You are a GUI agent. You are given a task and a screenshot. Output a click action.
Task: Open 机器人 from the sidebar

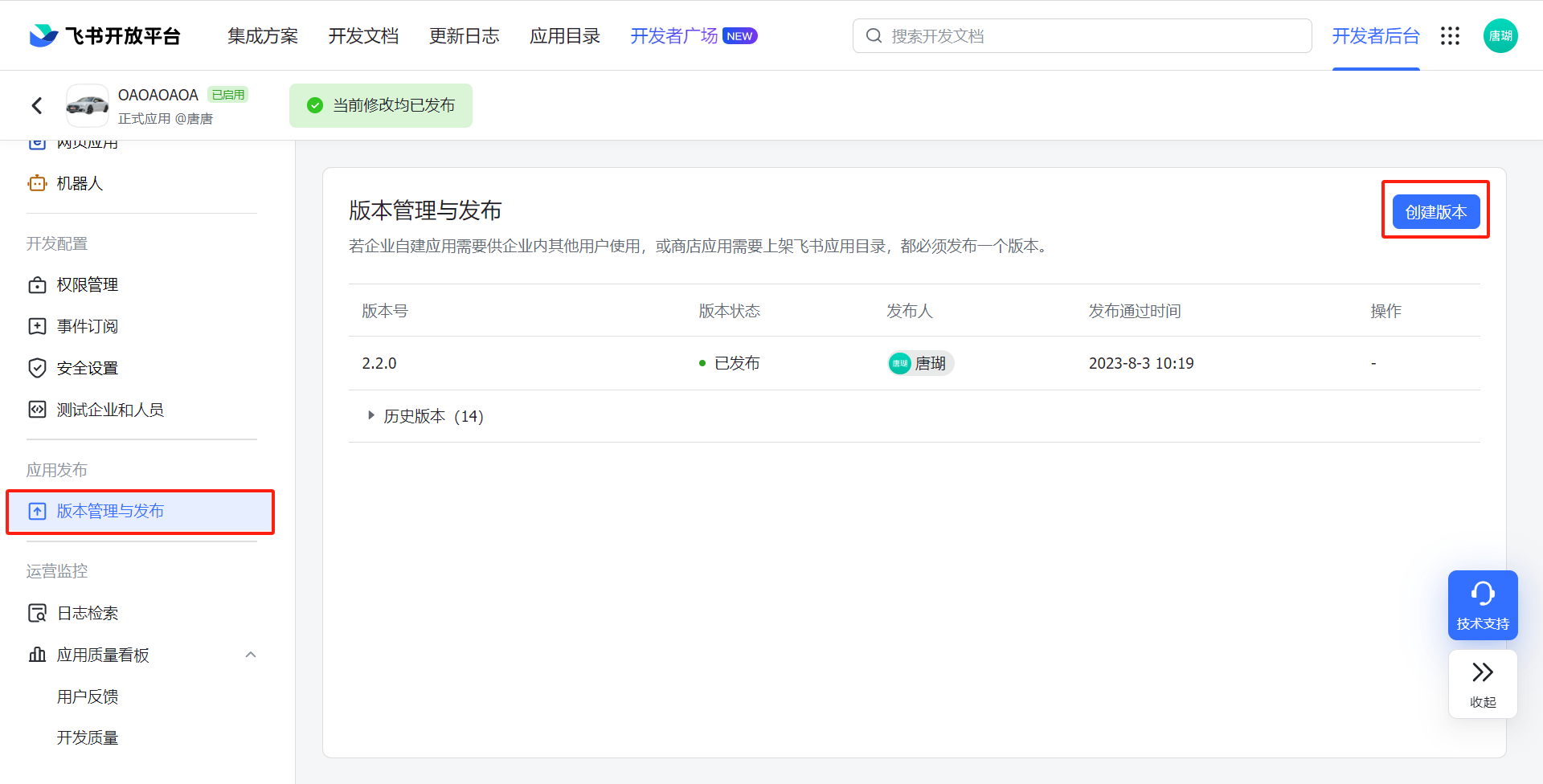tap(80, 183)
